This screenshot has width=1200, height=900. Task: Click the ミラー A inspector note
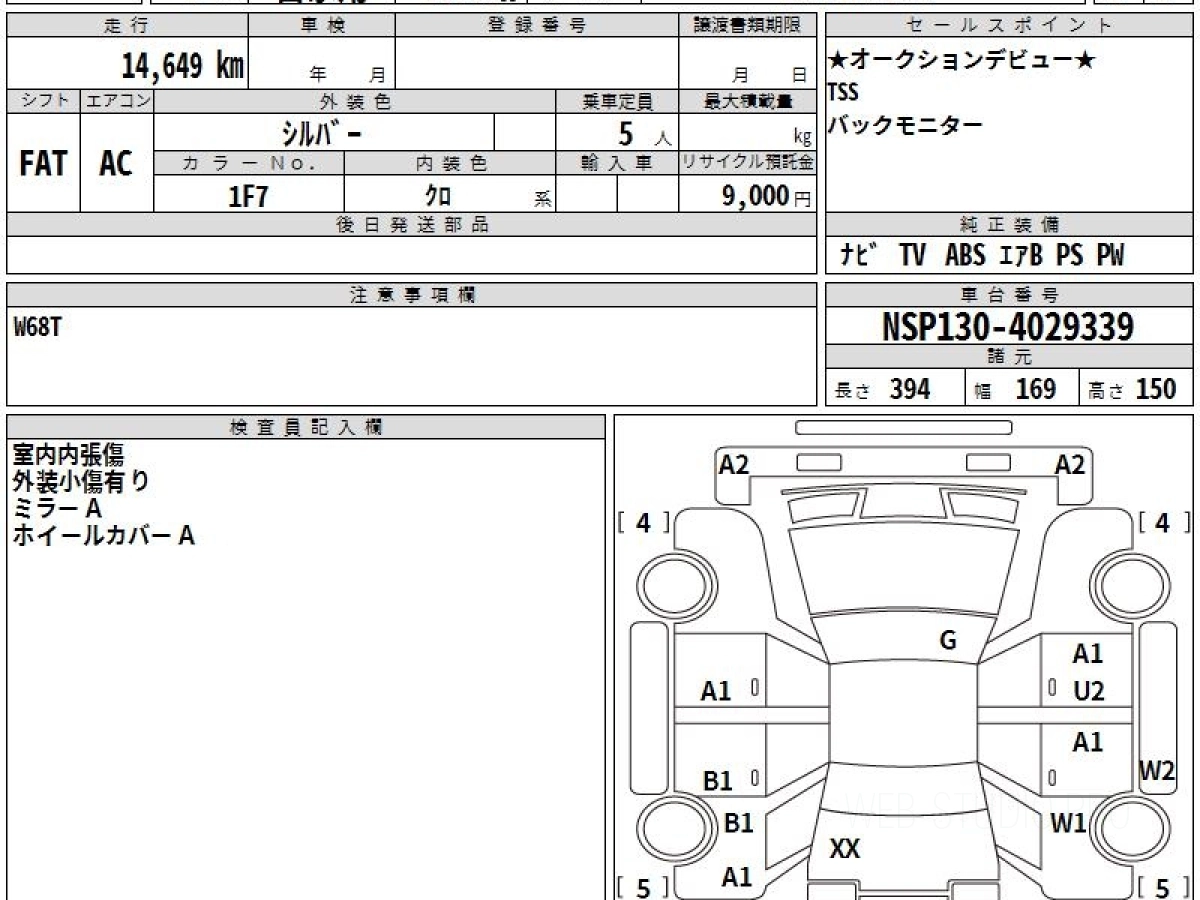[57, 509]
